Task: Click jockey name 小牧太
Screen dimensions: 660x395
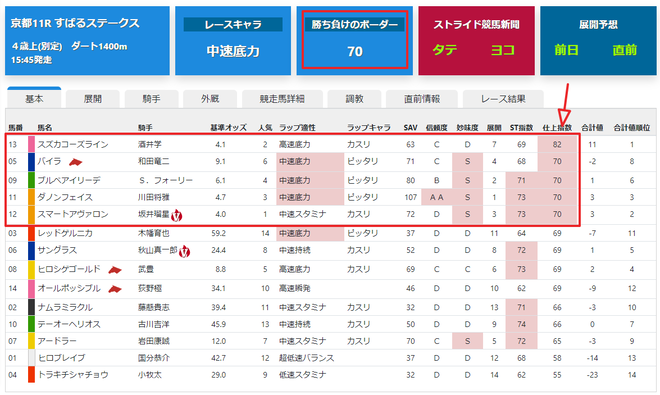Action: click(150, 375)
